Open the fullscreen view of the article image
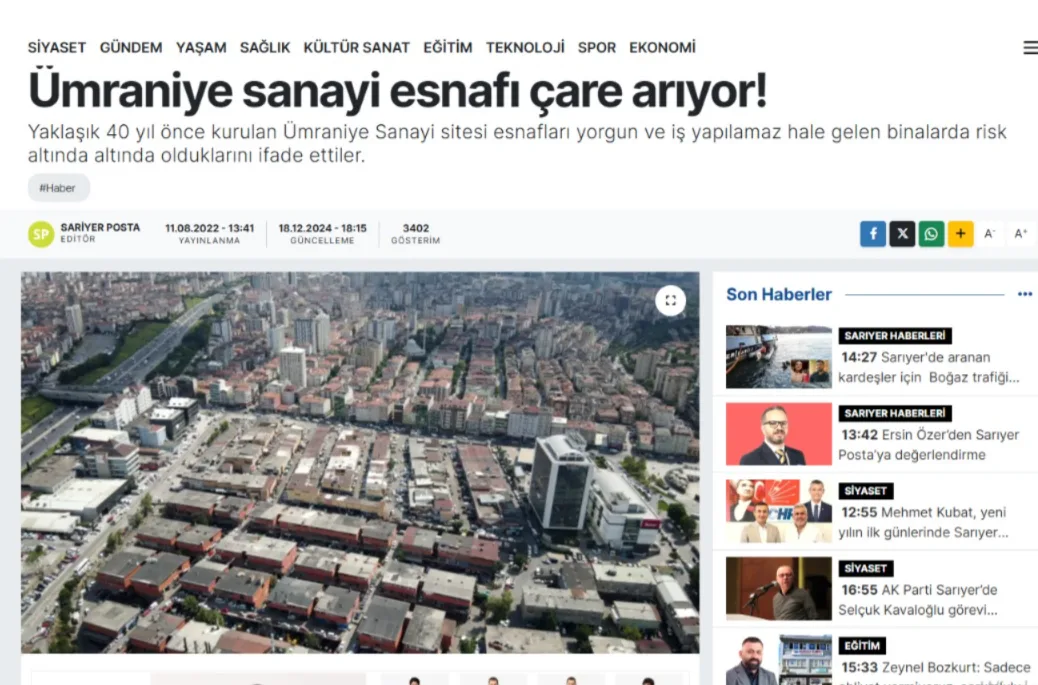This screenshot has width=1038, height=685. coord(671,299)
